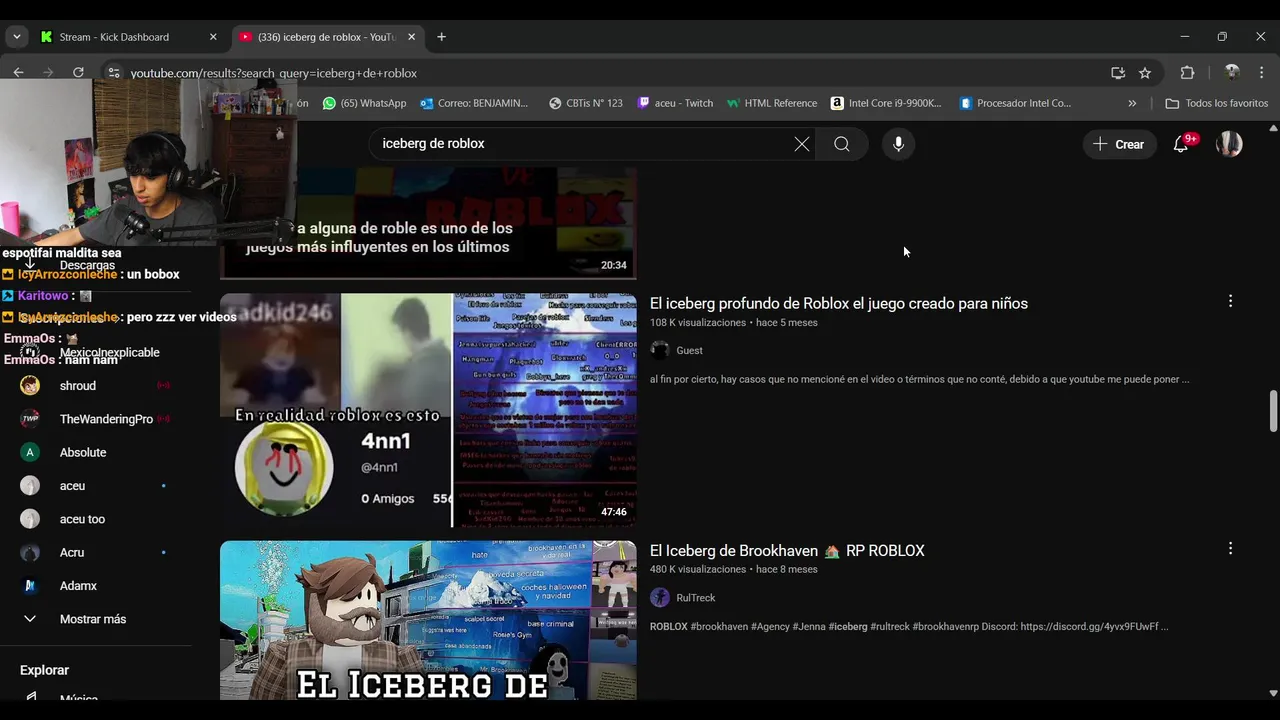Click '480 K visualizaciones' text
The image size is (1280, 720).
[698, 569]
